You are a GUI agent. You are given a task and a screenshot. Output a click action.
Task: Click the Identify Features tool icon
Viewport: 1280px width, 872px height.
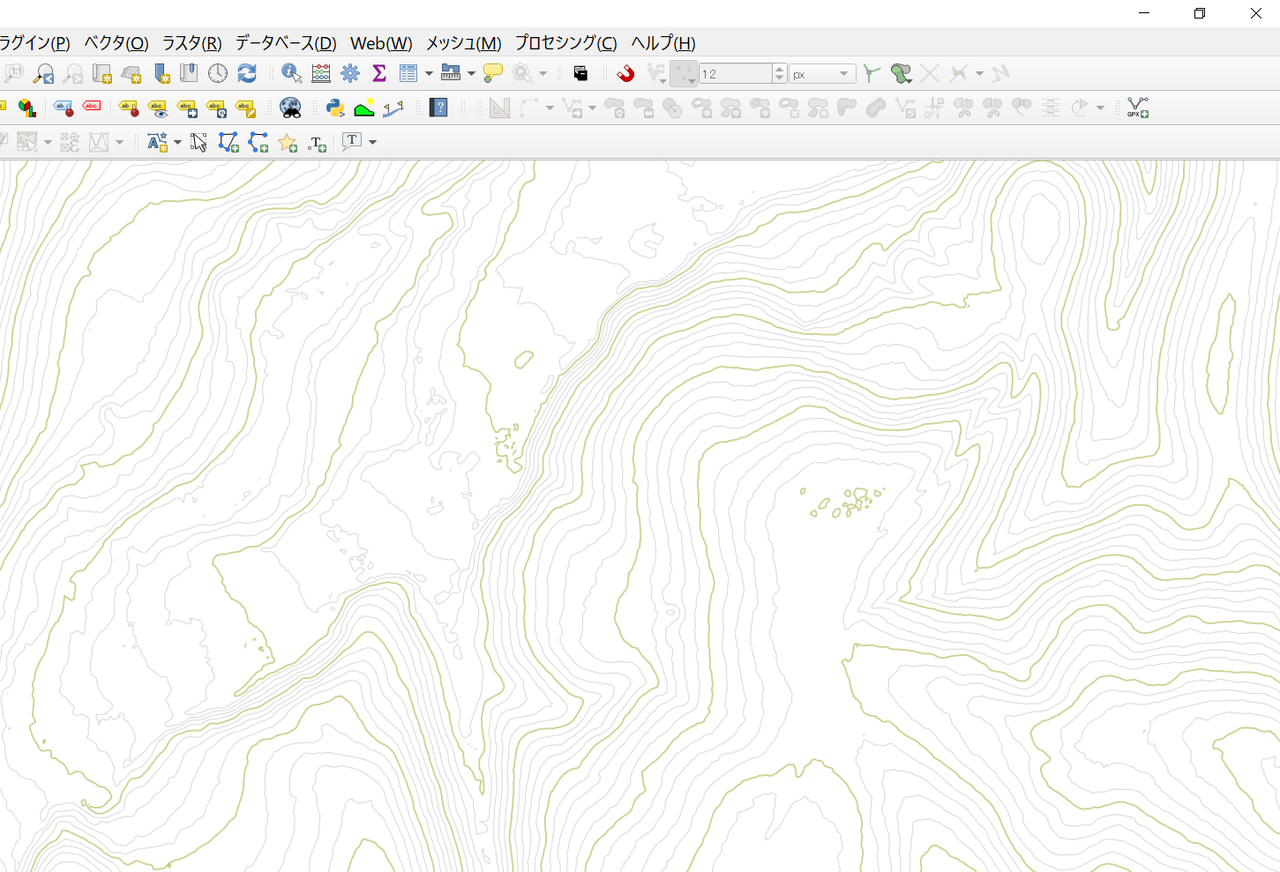point(291,73)
